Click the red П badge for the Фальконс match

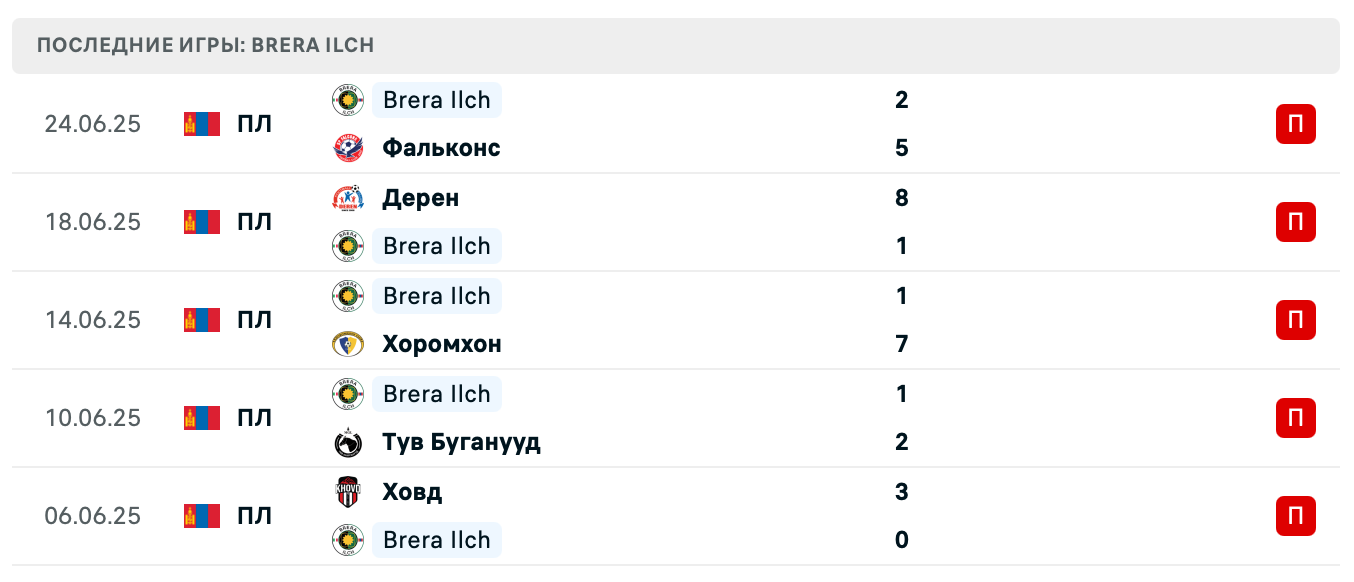pyautogui.click(x=1295, y=124)
